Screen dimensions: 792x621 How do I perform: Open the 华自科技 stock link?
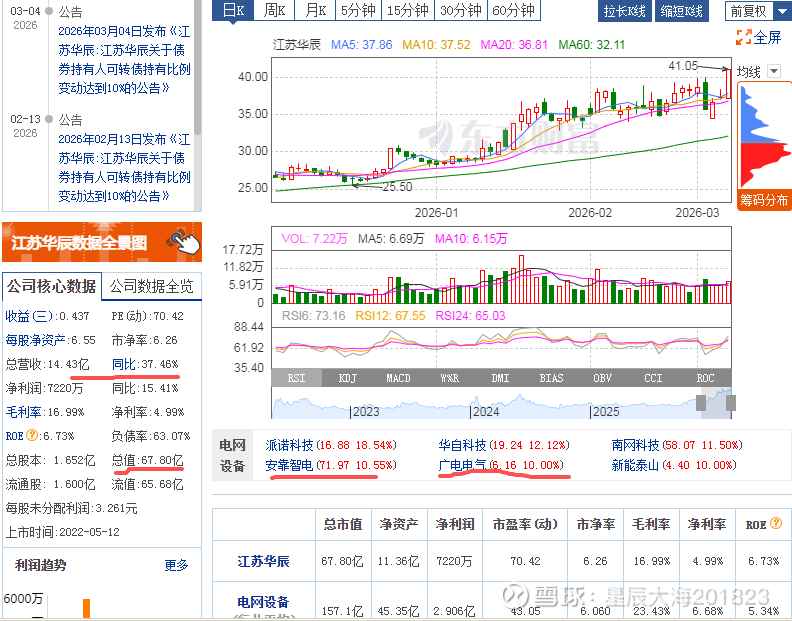click(462, 445)
